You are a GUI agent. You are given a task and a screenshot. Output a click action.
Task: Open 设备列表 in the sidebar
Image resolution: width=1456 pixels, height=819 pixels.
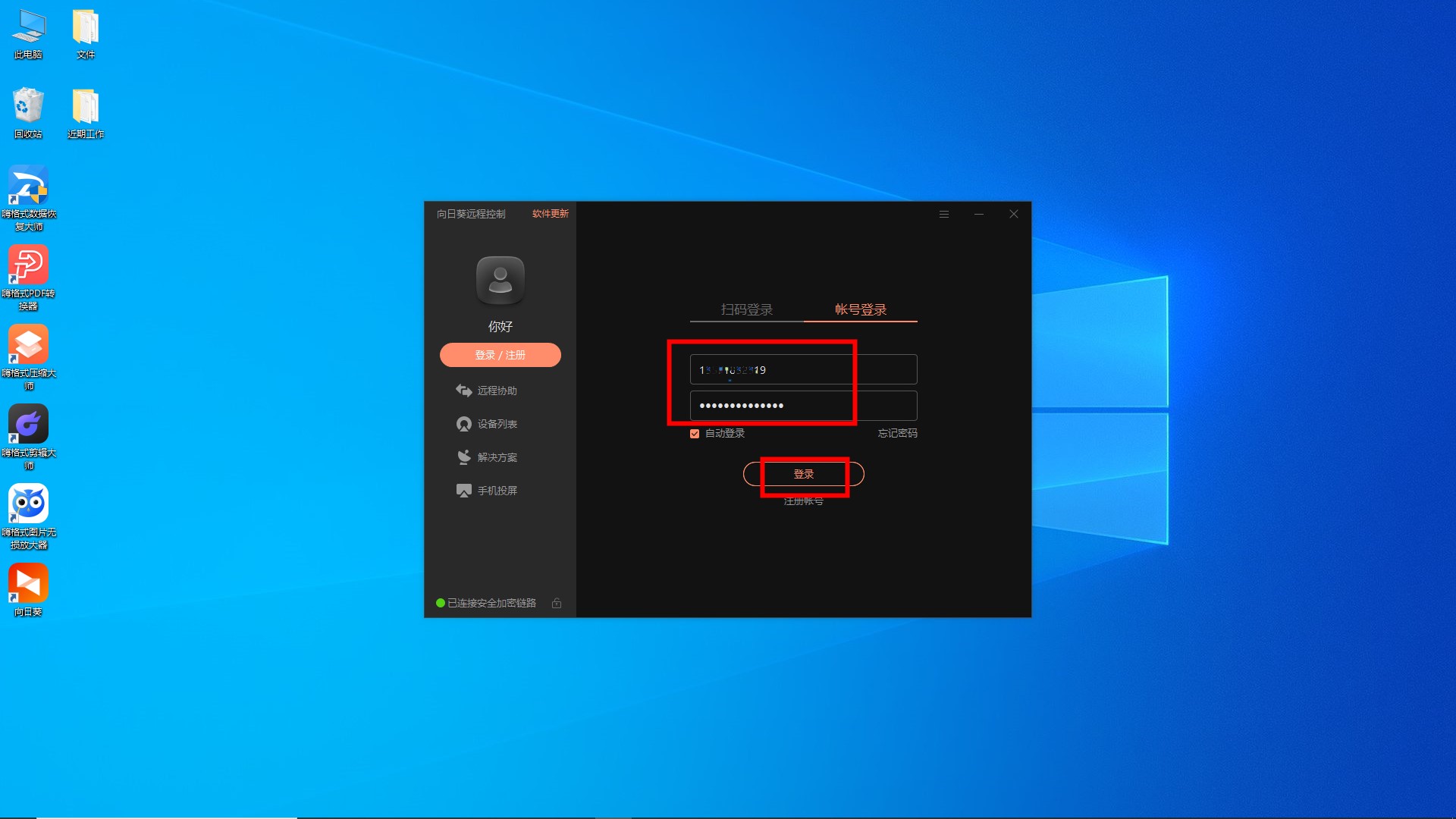point(486,424)
